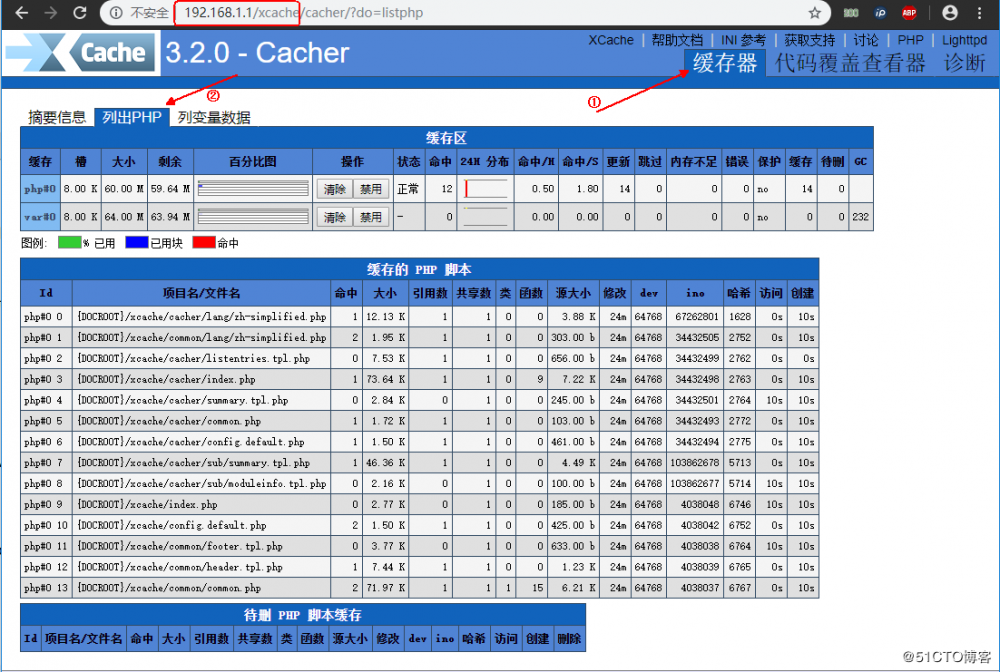This screenshot has width=1000, height=672.
Task: Select row cacher/common.php
Action: tap(419, 421)
